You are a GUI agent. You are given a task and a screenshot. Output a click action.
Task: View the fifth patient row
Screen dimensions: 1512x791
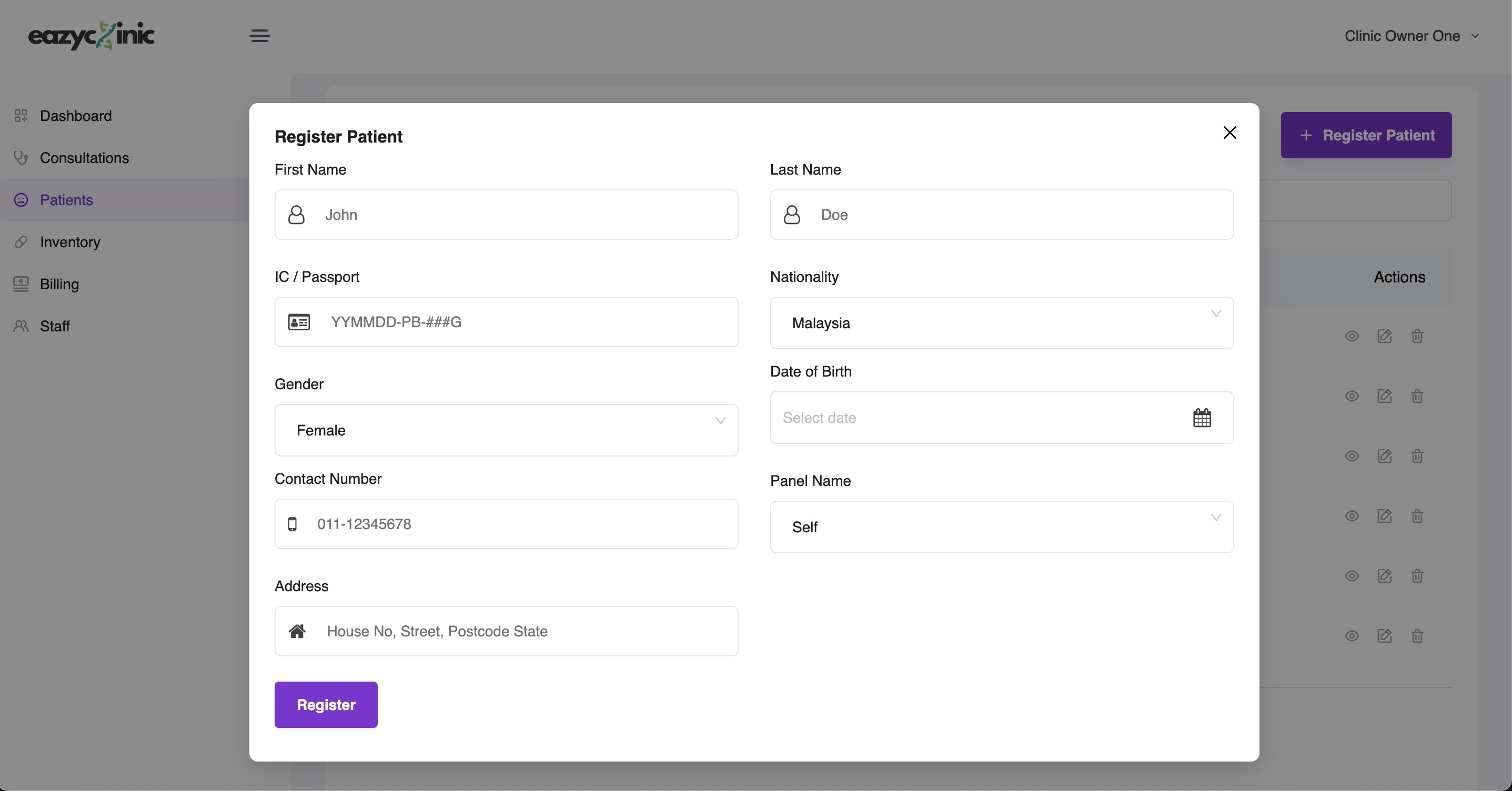pyautogui.click(x=1352, y=576)
